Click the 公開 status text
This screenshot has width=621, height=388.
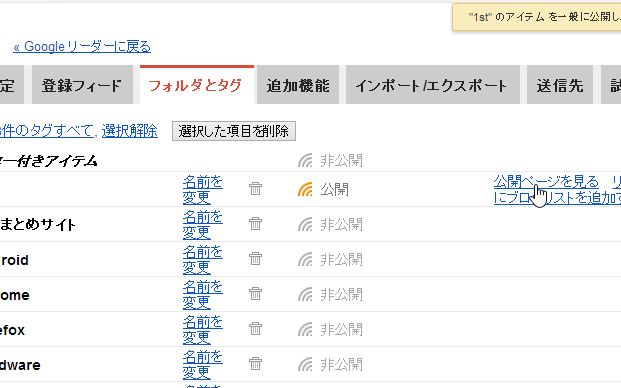(335, 190)
